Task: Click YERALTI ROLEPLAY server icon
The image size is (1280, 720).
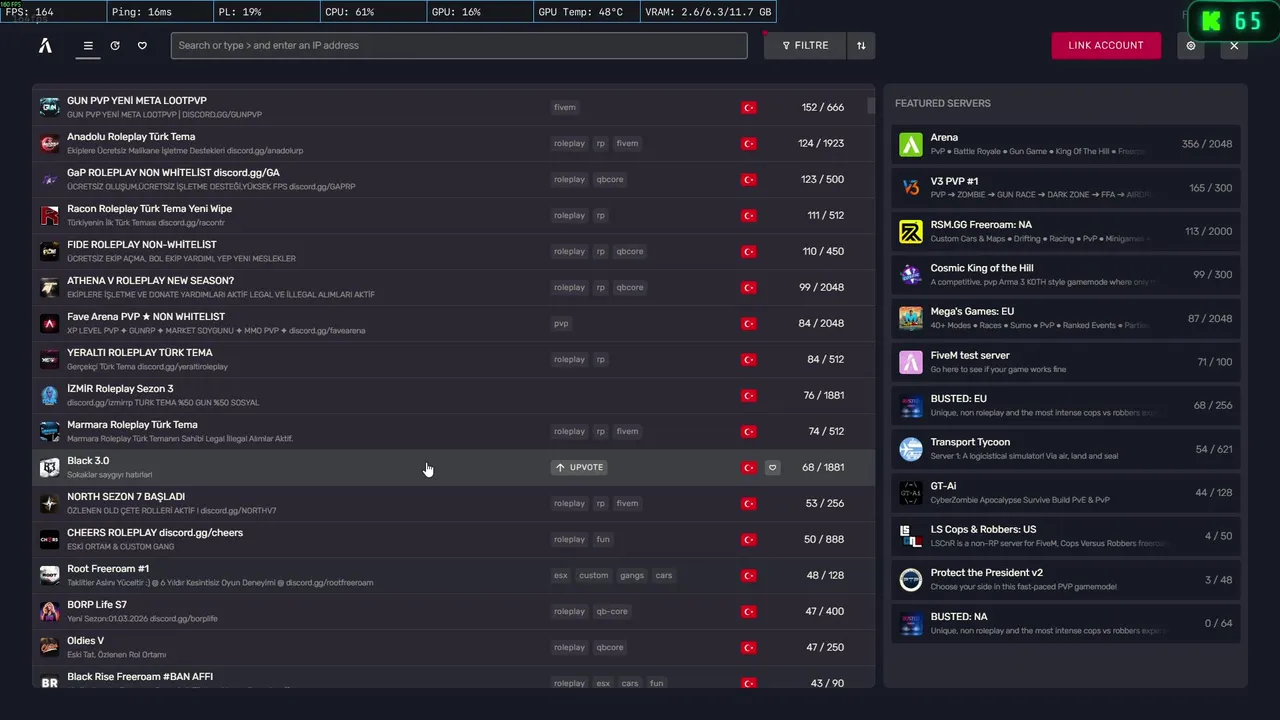Action: click(x=49, y=359)
